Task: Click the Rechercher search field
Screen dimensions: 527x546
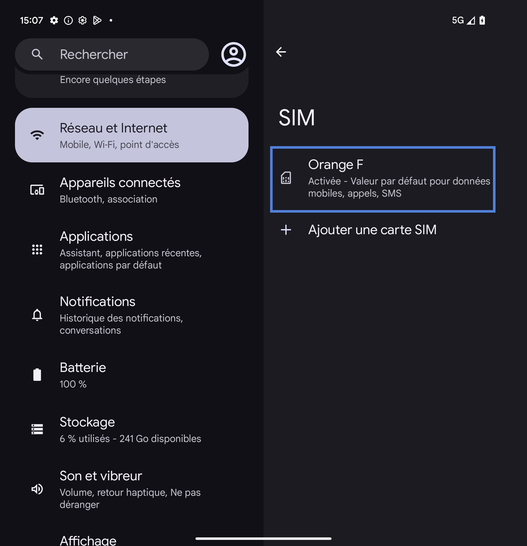Action: coord(112,54)
